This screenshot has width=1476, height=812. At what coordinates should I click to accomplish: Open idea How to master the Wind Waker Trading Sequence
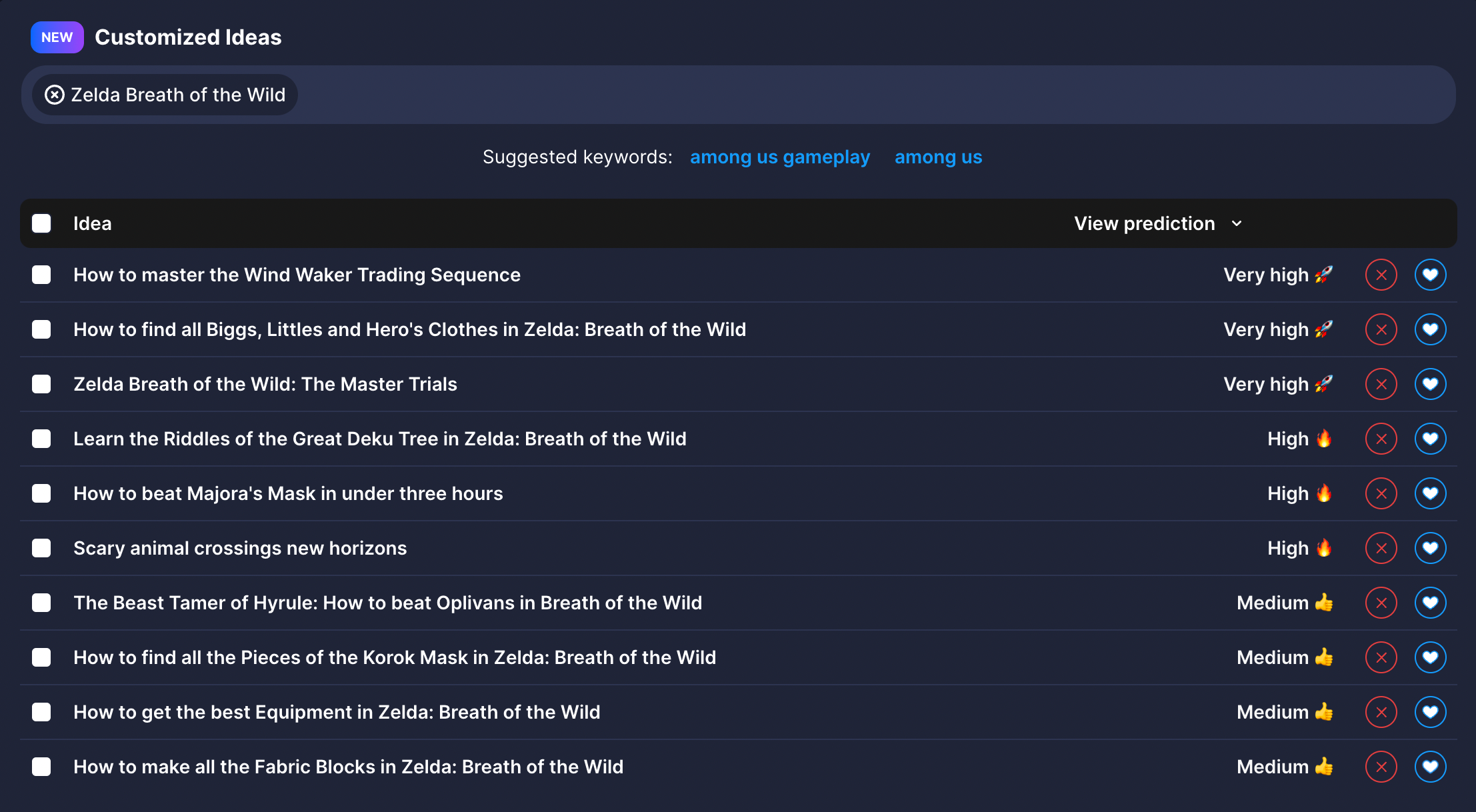[x=297, y=275]
